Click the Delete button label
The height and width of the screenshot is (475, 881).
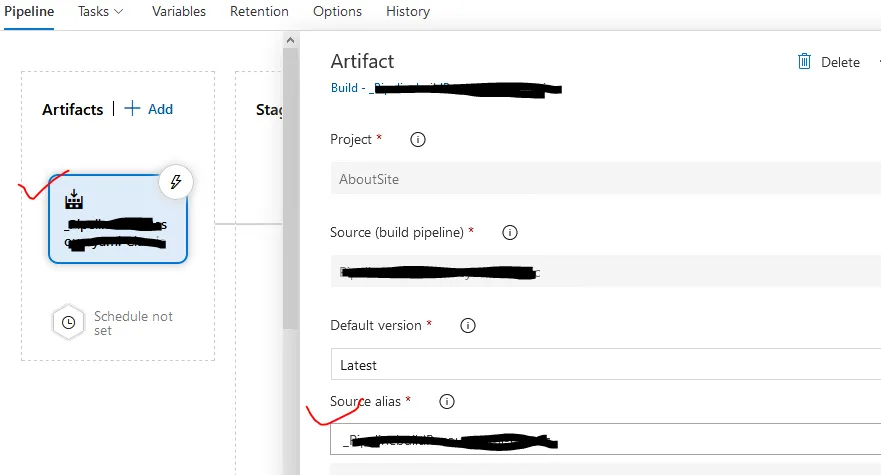[840, 62]
